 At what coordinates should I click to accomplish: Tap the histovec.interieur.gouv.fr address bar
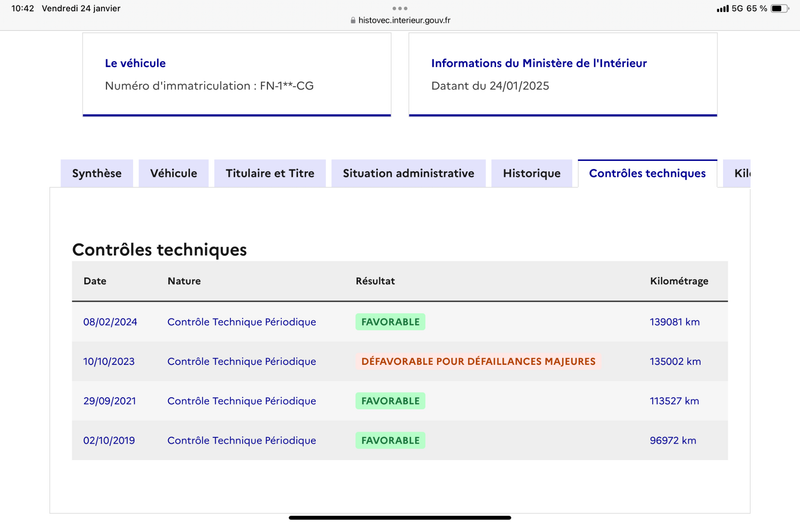tap(401, 20)
